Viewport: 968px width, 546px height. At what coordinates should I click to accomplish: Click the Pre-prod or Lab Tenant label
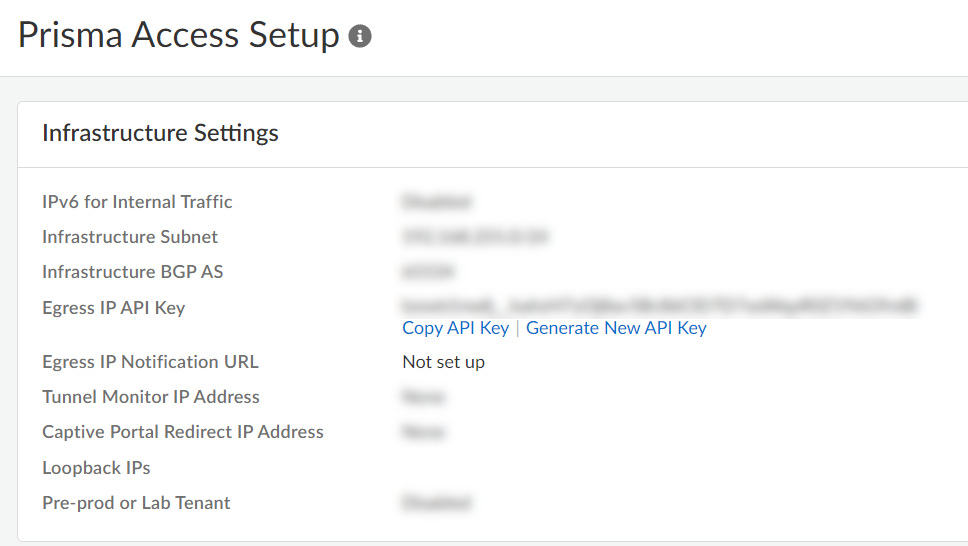click(x=136, y=503)
